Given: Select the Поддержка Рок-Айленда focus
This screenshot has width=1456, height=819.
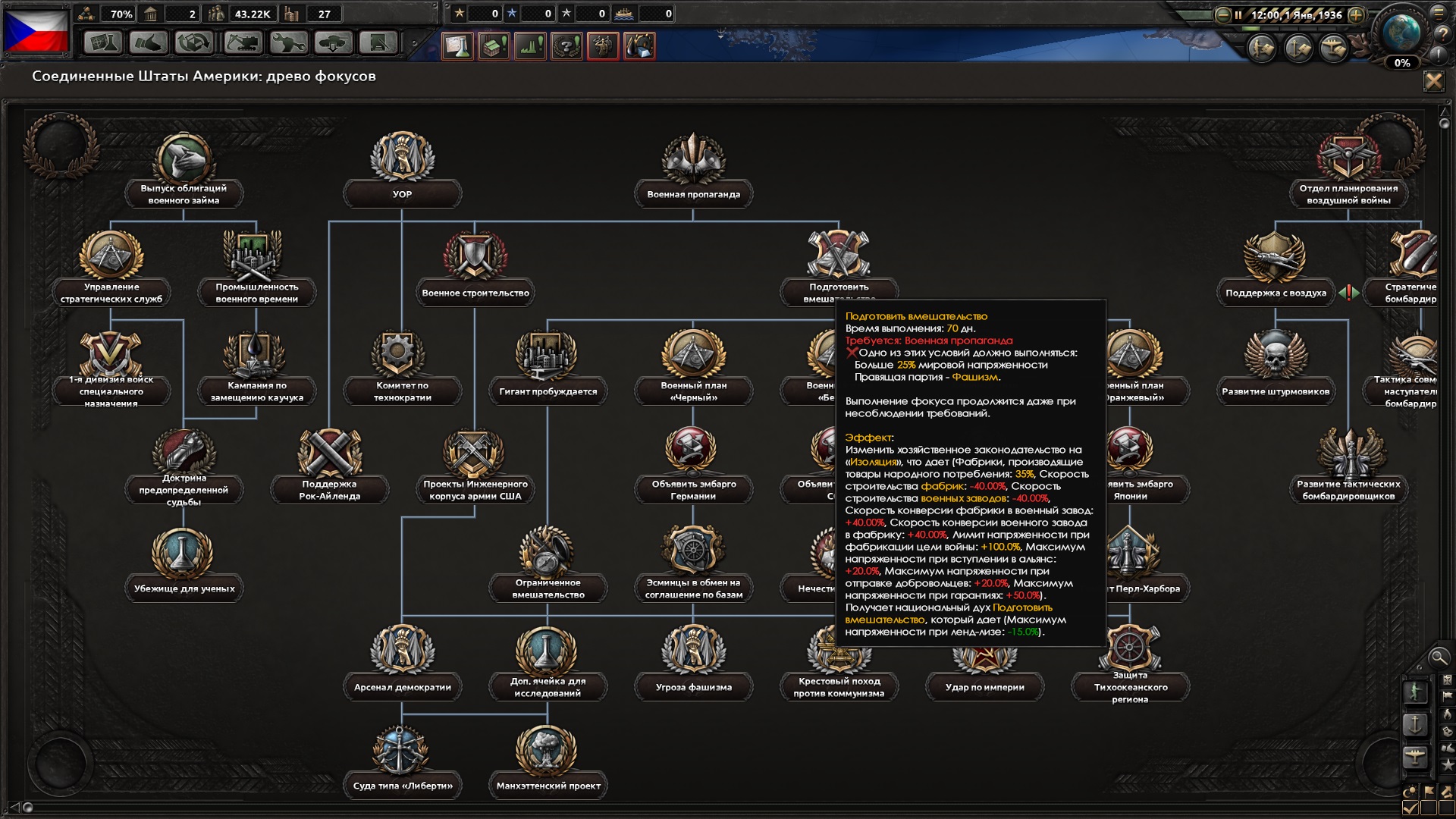Looking at the screenshot, I should pyautogui.click(x=329, y=466).
